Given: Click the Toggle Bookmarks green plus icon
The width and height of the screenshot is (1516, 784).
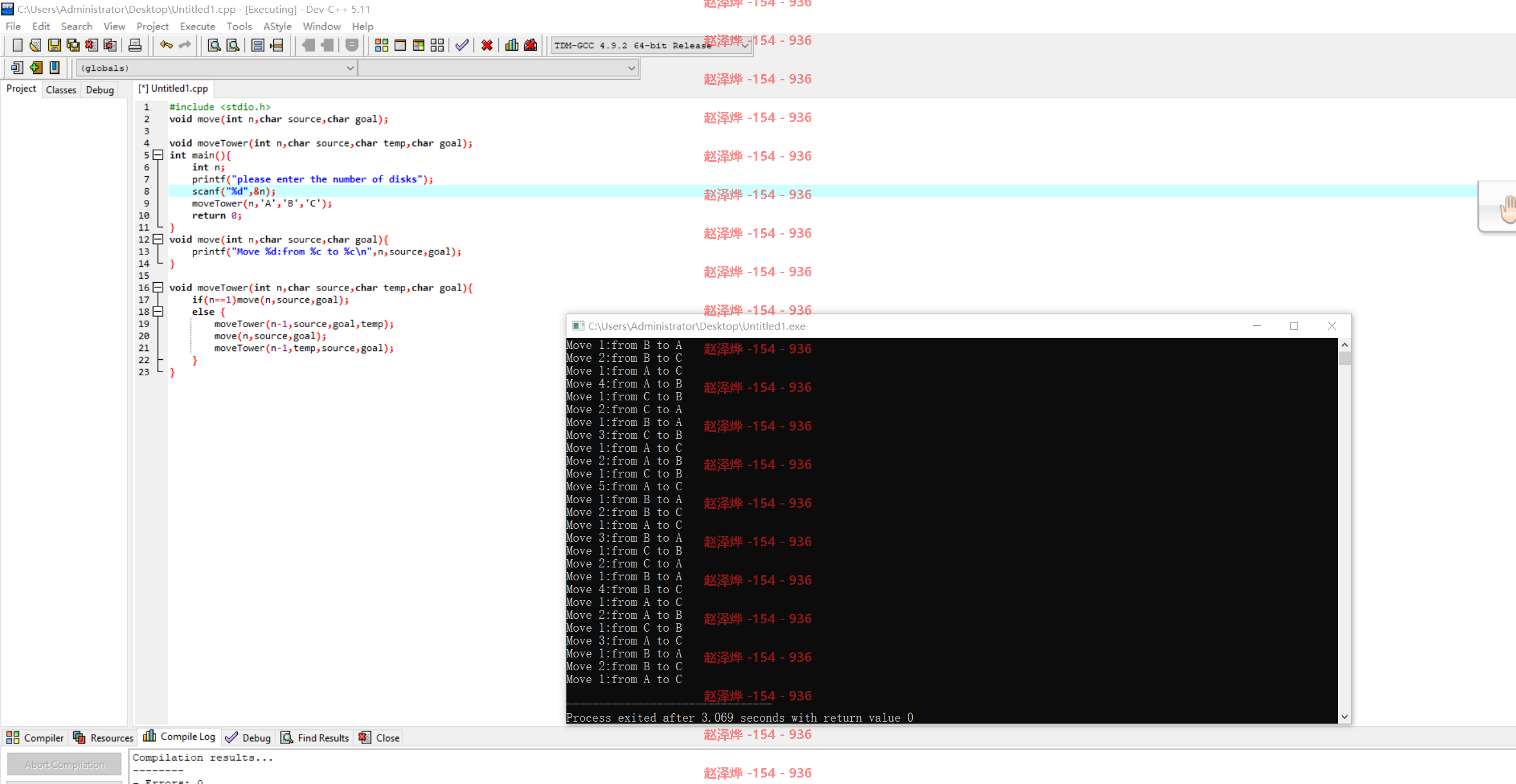Looking at the screenshot, I should coord(36,67).
